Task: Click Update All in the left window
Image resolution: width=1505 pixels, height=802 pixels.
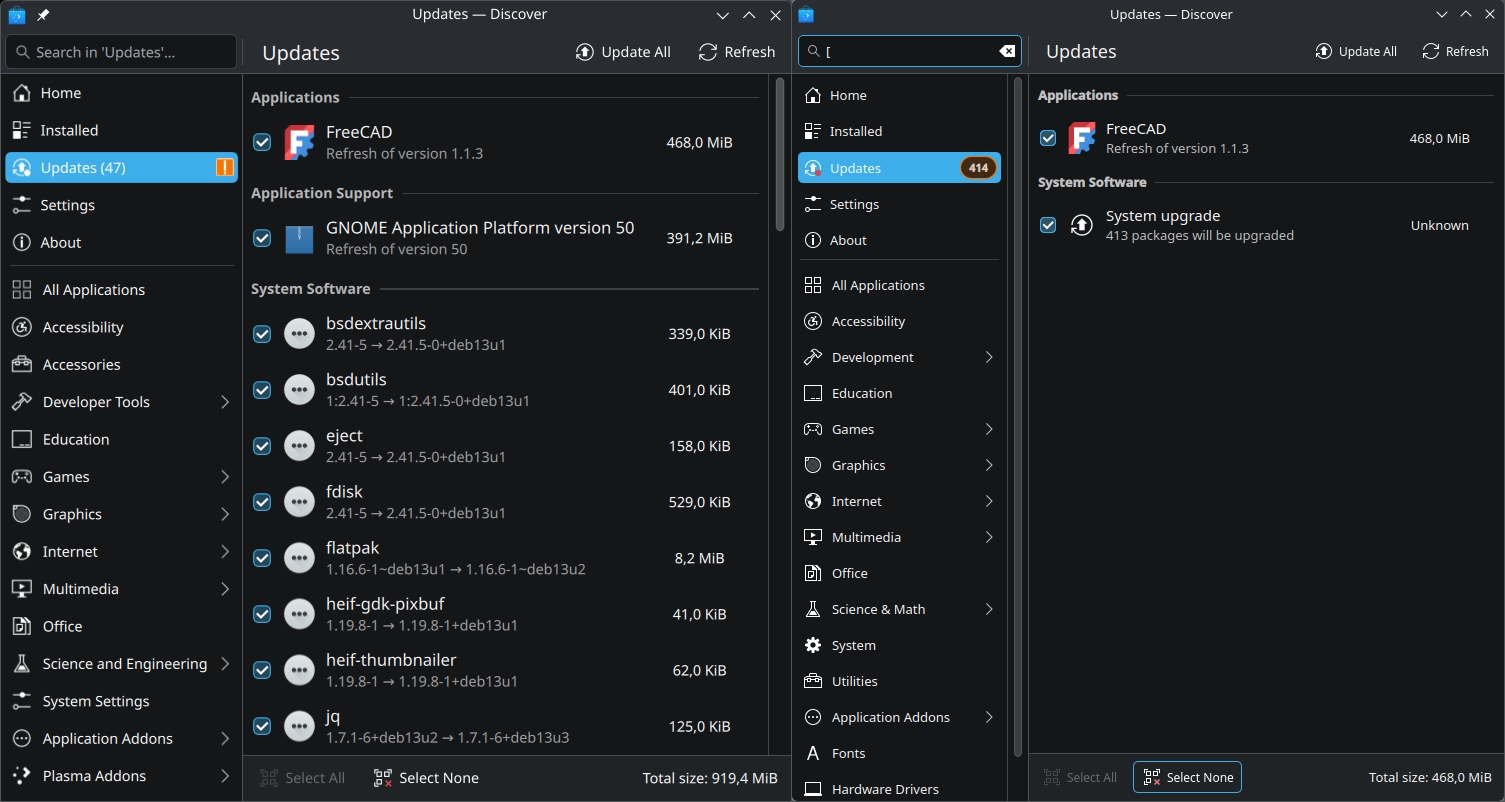Action: [623, 52]
